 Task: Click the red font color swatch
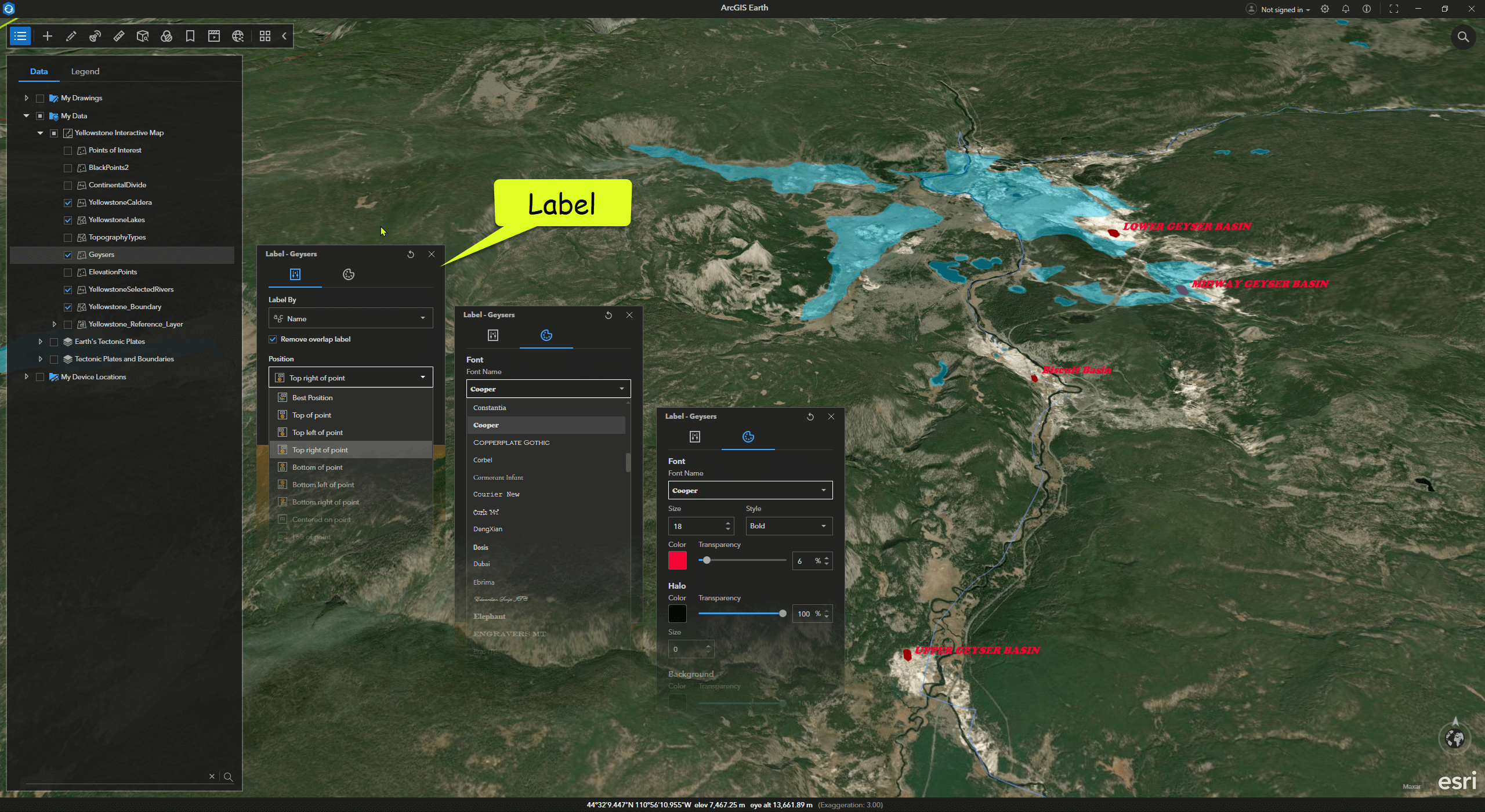pos(677,560)
